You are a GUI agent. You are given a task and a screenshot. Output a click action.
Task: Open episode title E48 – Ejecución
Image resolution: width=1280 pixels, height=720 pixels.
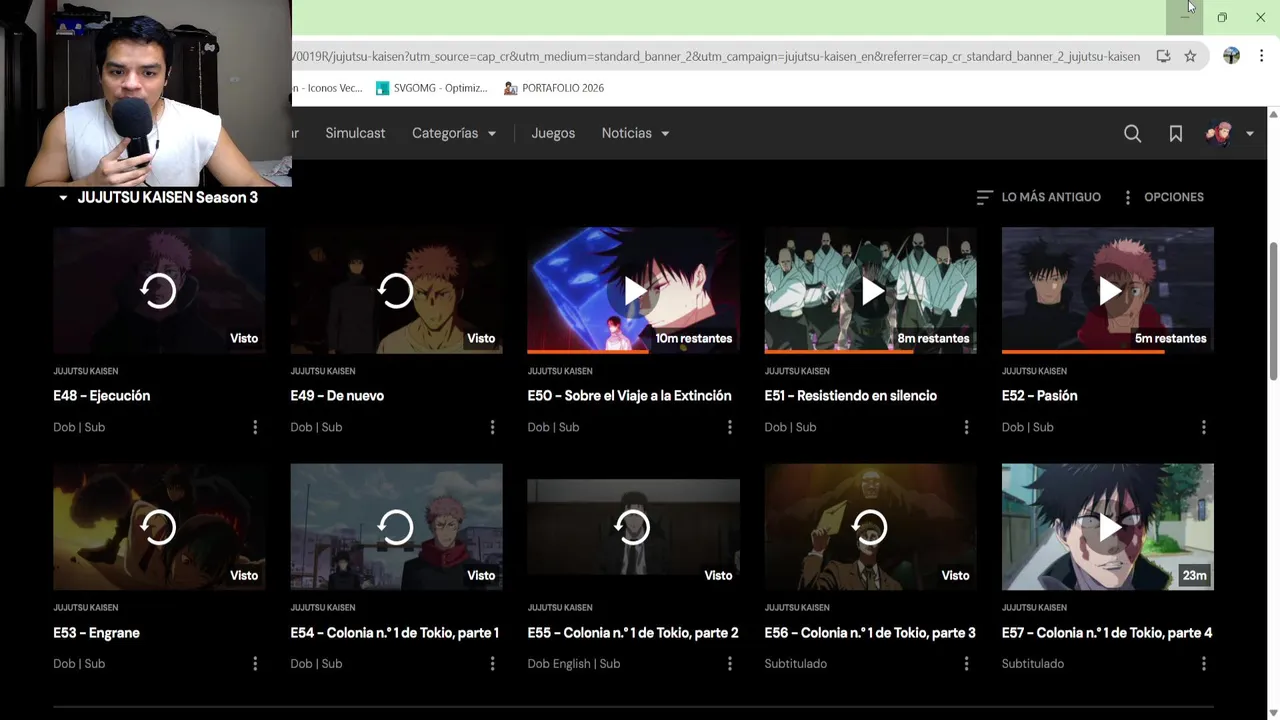click(101, 396)
